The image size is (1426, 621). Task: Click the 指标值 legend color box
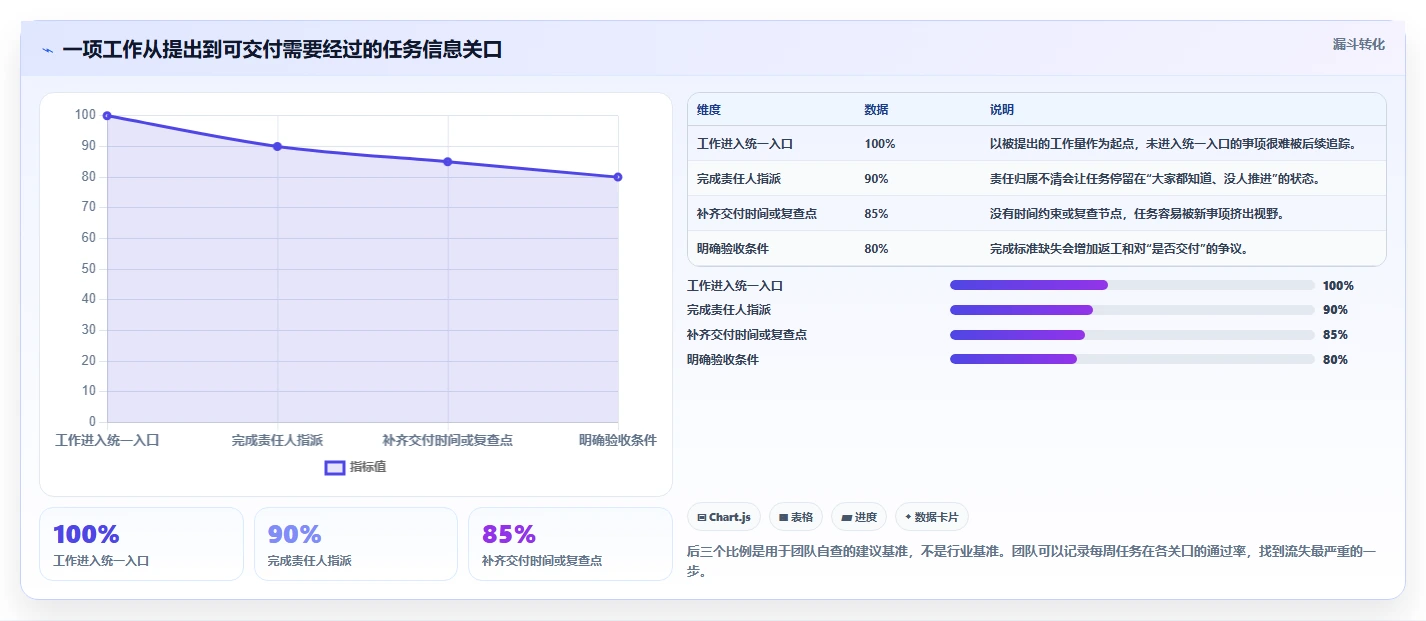click(335, 467)
